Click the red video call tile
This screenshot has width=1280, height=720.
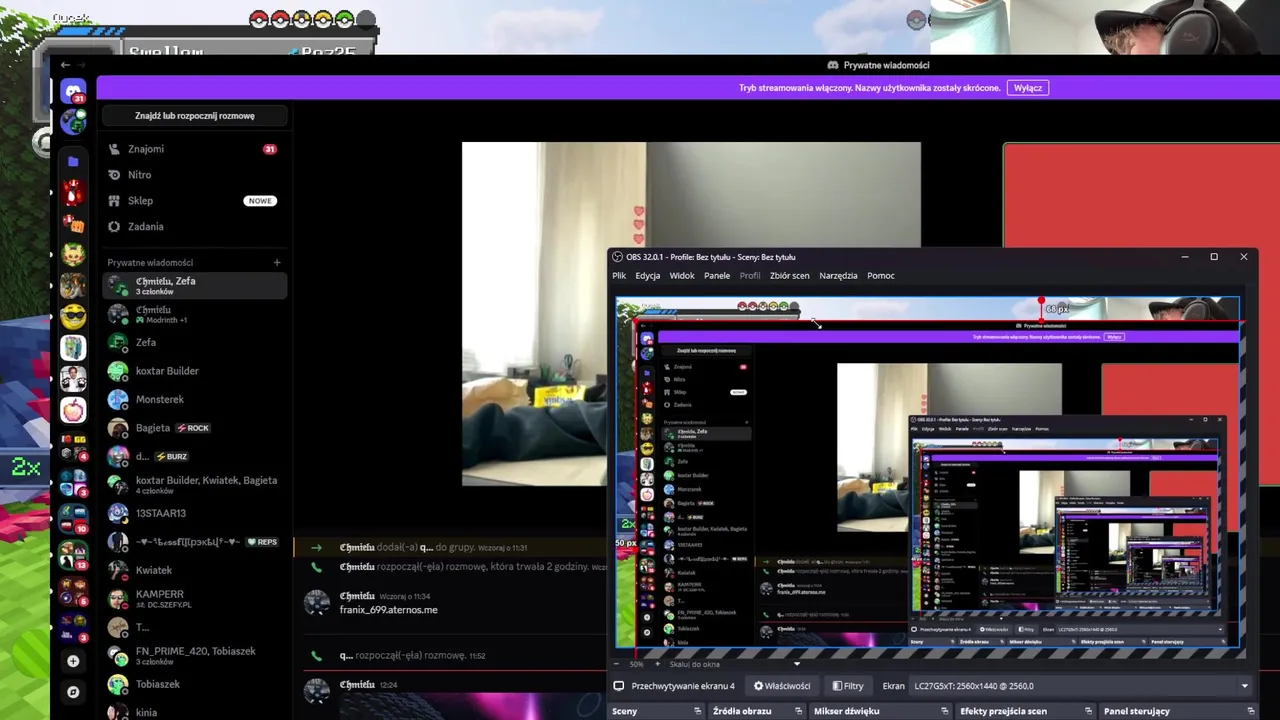1141,197
